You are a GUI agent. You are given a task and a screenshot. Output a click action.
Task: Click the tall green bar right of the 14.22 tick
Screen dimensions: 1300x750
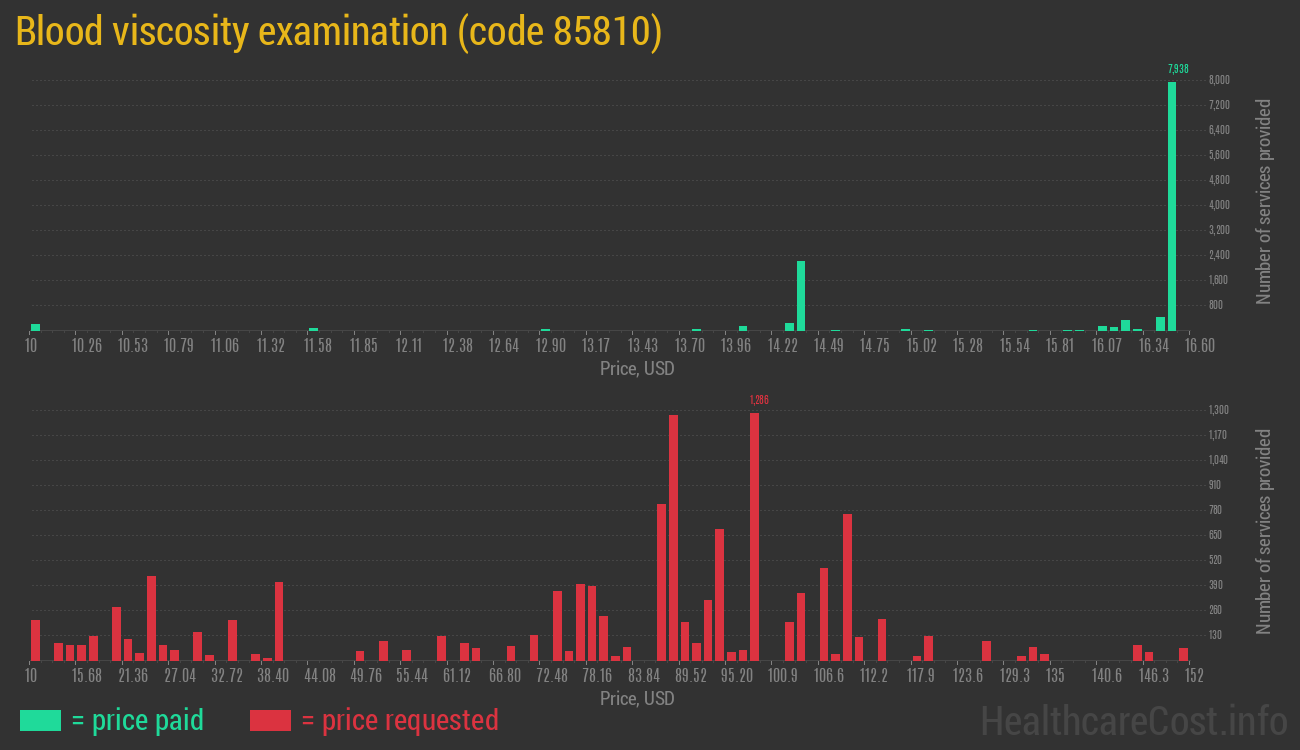(801, 295)
